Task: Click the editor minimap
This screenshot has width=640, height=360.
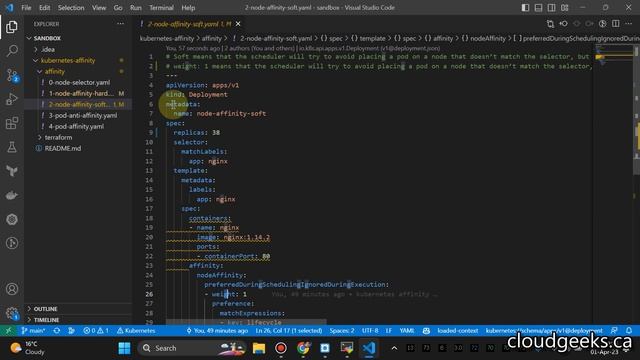Action: click(x=613, y=184)
